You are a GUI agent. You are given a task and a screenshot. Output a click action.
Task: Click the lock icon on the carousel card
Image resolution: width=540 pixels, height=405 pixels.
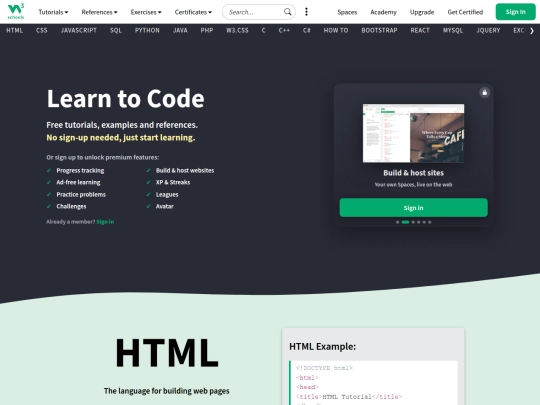485,92
